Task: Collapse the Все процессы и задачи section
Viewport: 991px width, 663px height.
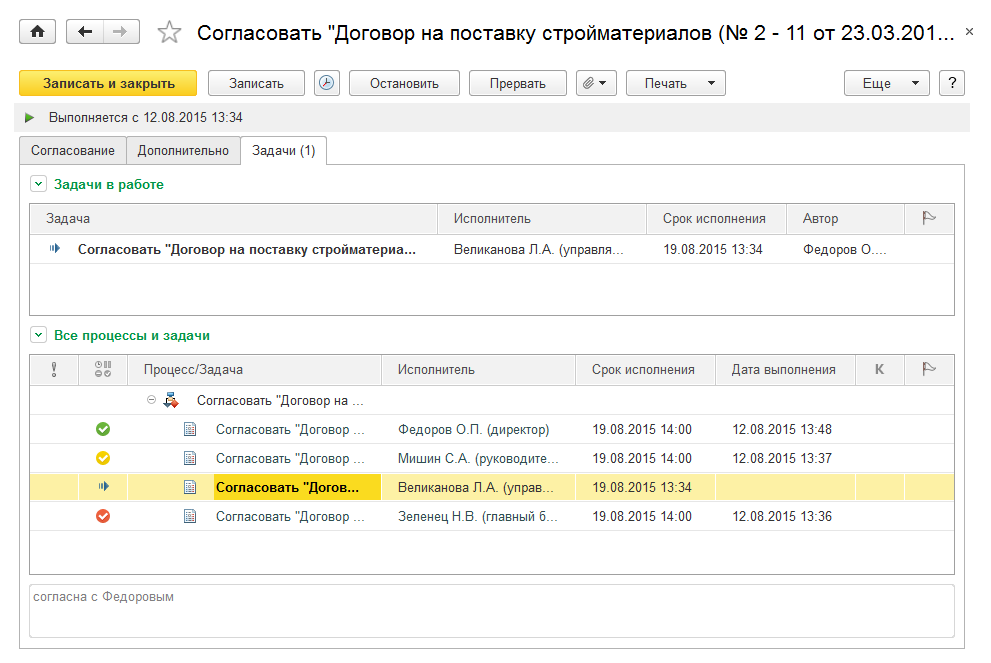Action: [38, 336]
